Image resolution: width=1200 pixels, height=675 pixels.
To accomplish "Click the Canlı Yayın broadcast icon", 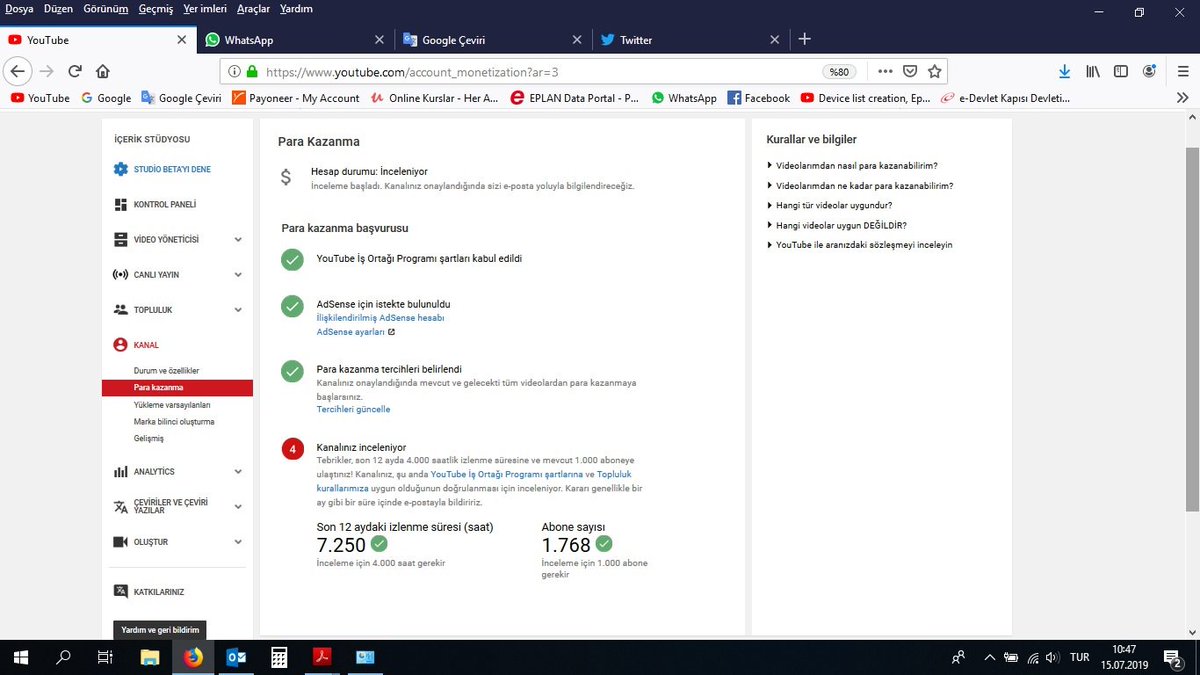I will pos(120,274).
